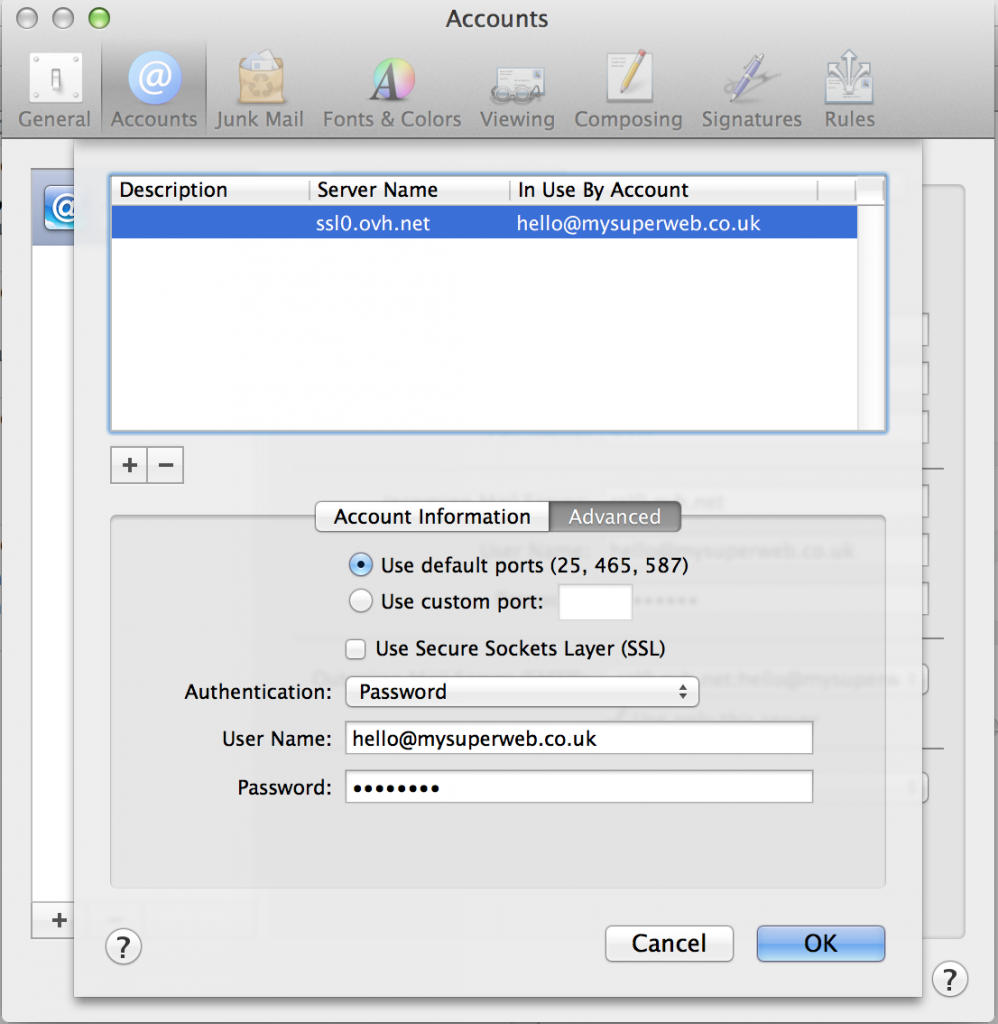Screen dimensions: 998x1024
Task: Click hello@mysuperweb.co.uk in server list
Action: click(x=638, y=223)
